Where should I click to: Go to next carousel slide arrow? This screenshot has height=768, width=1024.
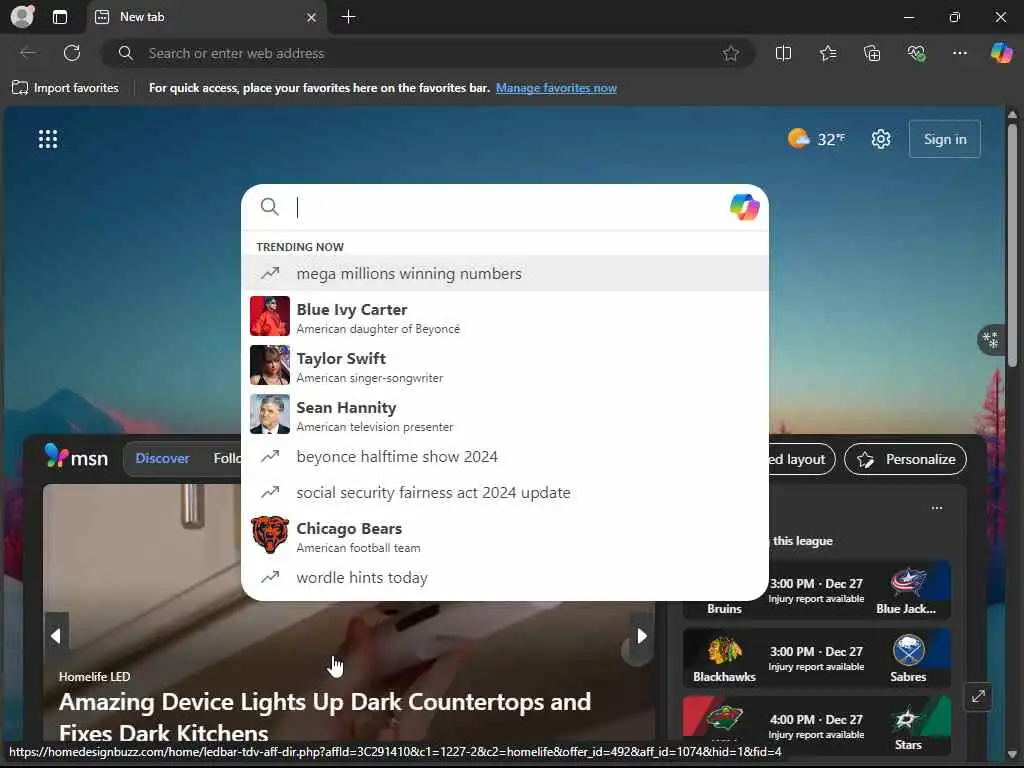(x=642, y=635)
